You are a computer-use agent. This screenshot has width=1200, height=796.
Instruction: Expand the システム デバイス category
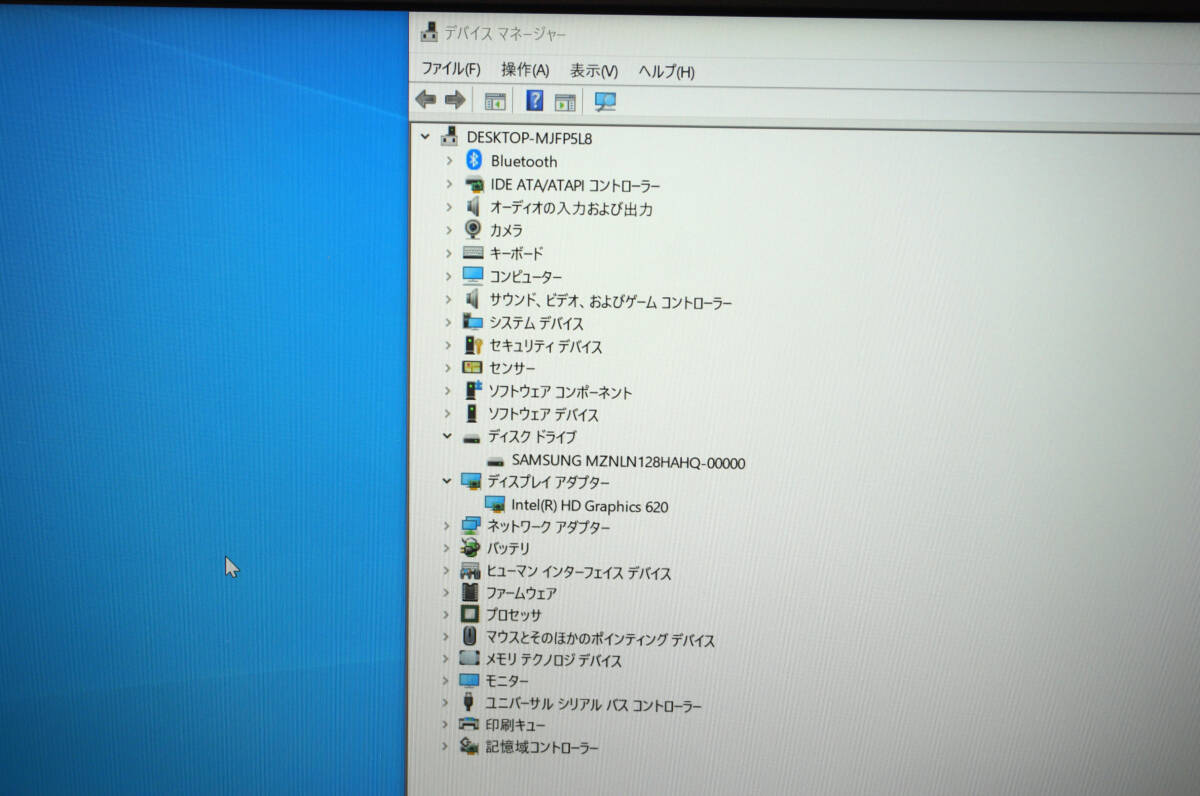pos(448,322)
